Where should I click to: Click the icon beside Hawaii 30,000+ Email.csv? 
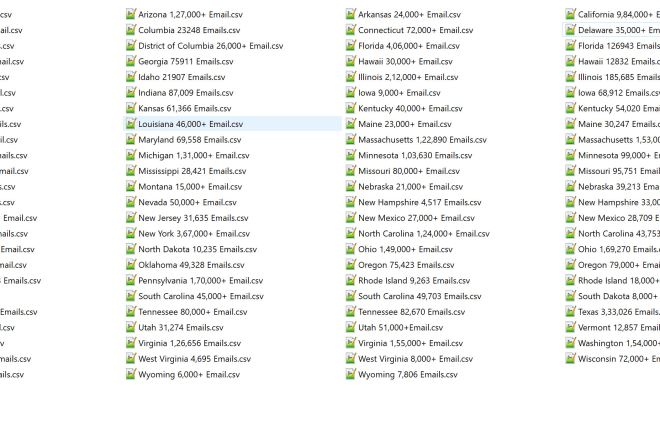pos(351,61)
